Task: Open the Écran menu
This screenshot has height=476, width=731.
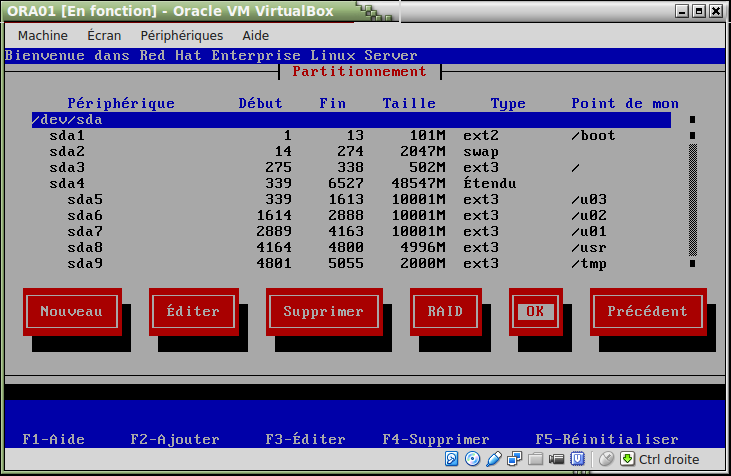Action: 104,35
